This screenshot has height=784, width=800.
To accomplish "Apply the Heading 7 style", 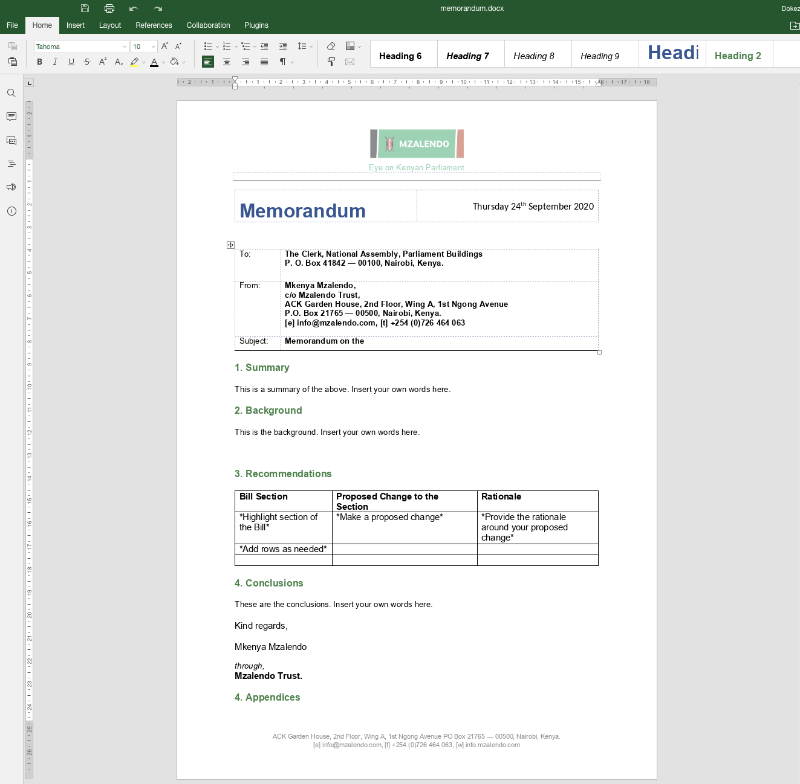I will (x=467, y=56).
